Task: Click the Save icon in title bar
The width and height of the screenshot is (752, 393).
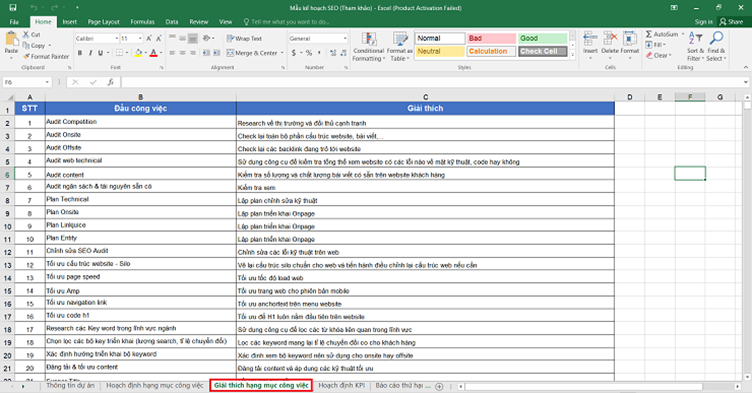Action: tap(13, 8)
